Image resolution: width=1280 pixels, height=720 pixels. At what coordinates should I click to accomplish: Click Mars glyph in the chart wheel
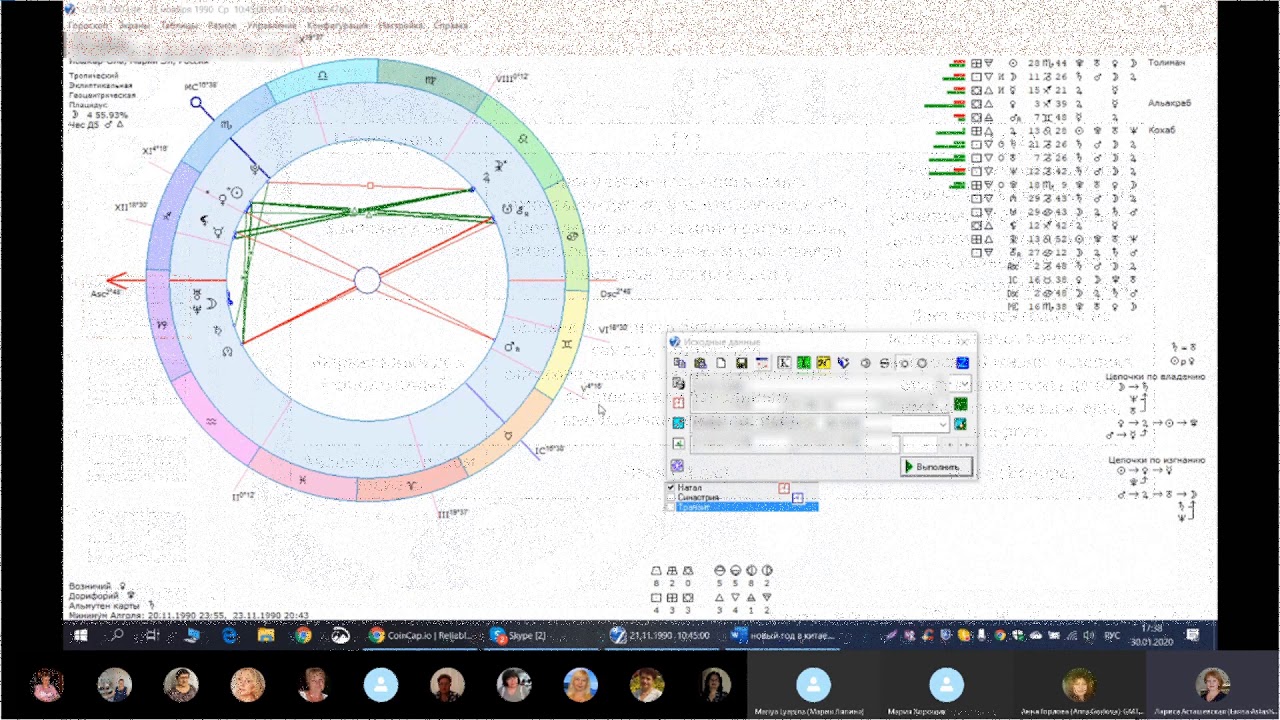point(510,346)
